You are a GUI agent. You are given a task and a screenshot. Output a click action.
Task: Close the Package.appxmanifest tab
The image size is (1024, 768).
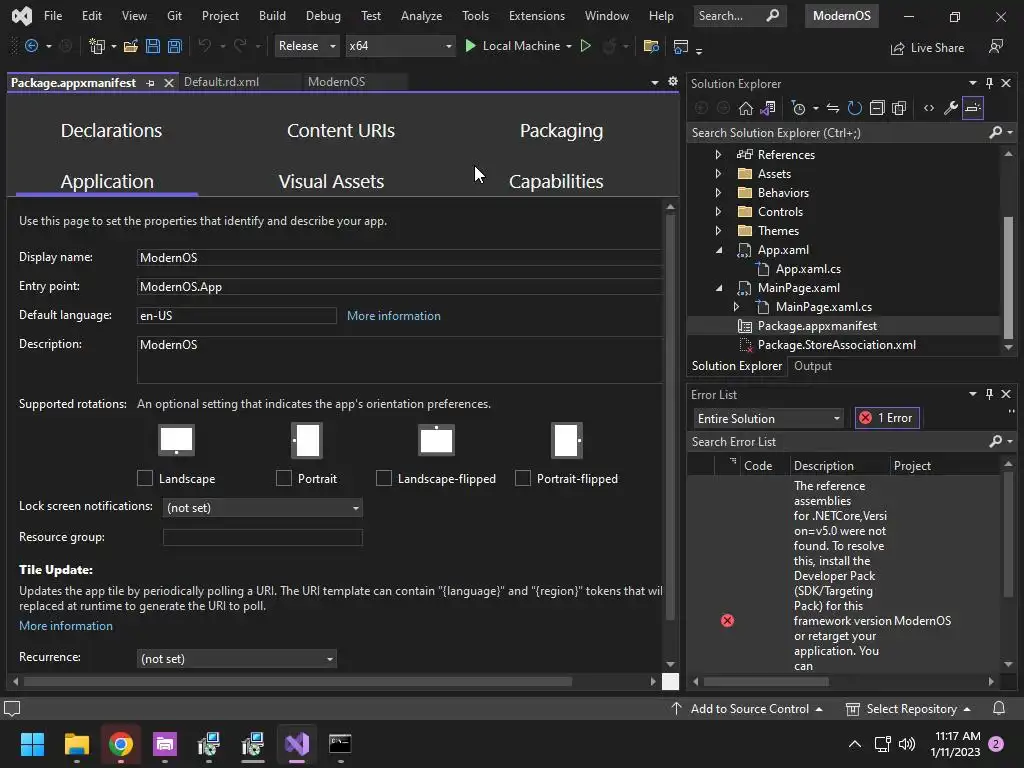click(169, 83)
